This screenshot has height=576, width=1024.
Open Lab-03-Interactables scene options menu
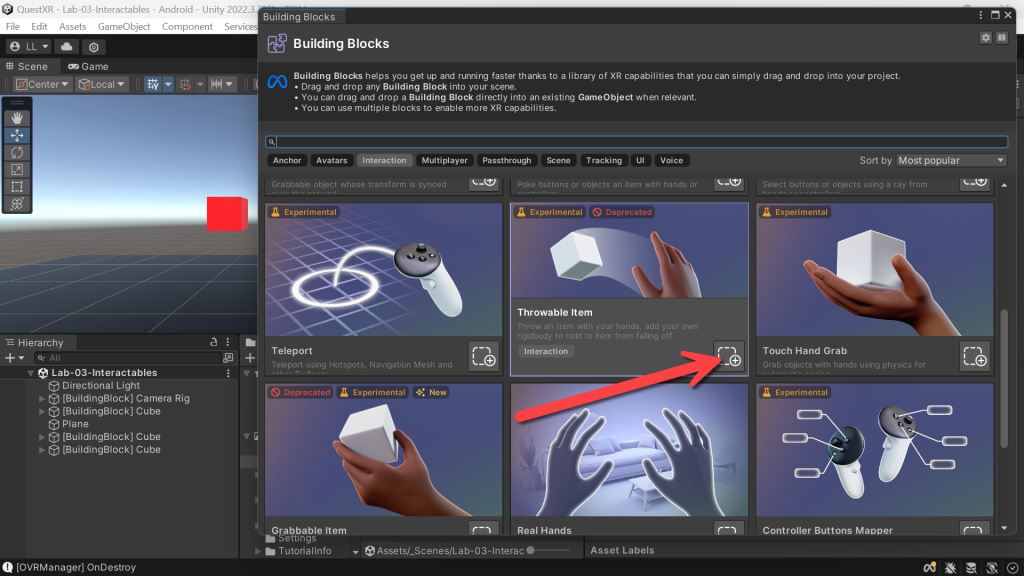point(228,373)
